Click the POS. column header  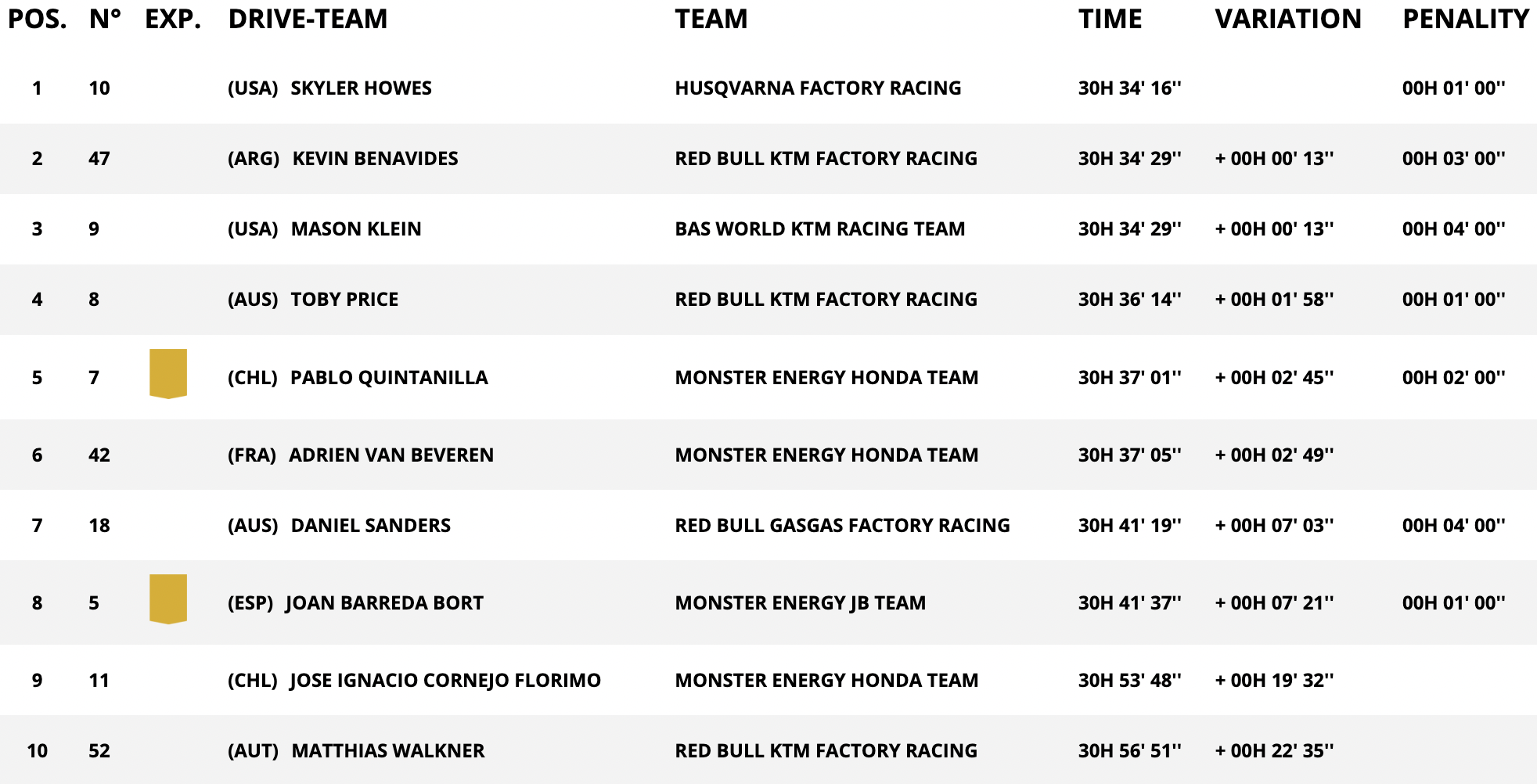(38, 19)
